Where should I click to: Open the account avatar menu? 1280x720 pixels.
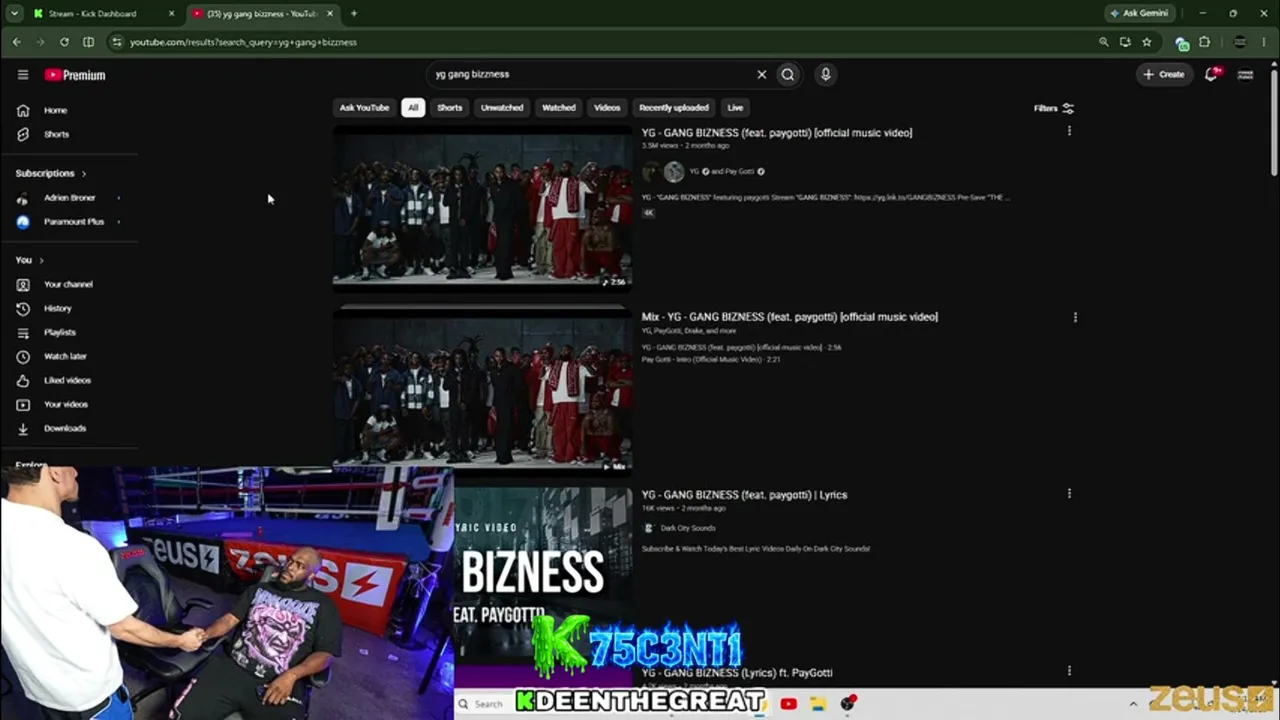click(x=1246, y=74)
